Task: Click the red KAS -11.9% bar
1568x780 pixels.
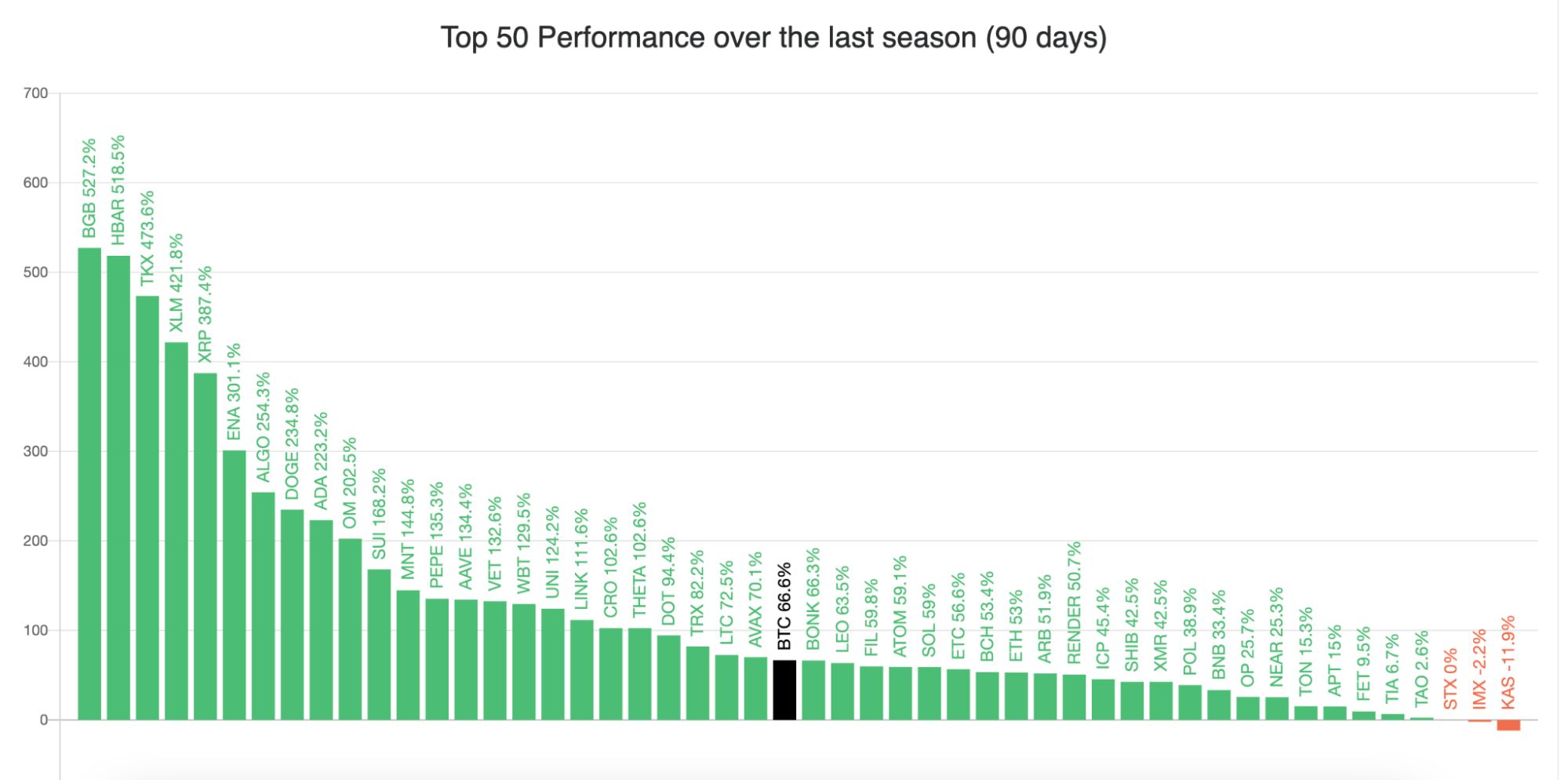Action: pyautogui.click(x=1508, y=725)
